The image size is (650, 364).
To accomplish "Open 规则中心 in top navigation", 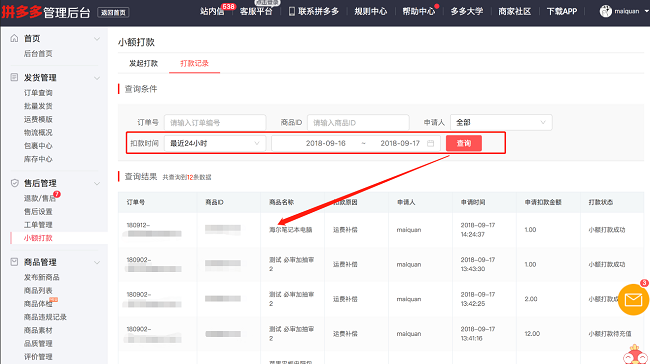I will [371, 11].
